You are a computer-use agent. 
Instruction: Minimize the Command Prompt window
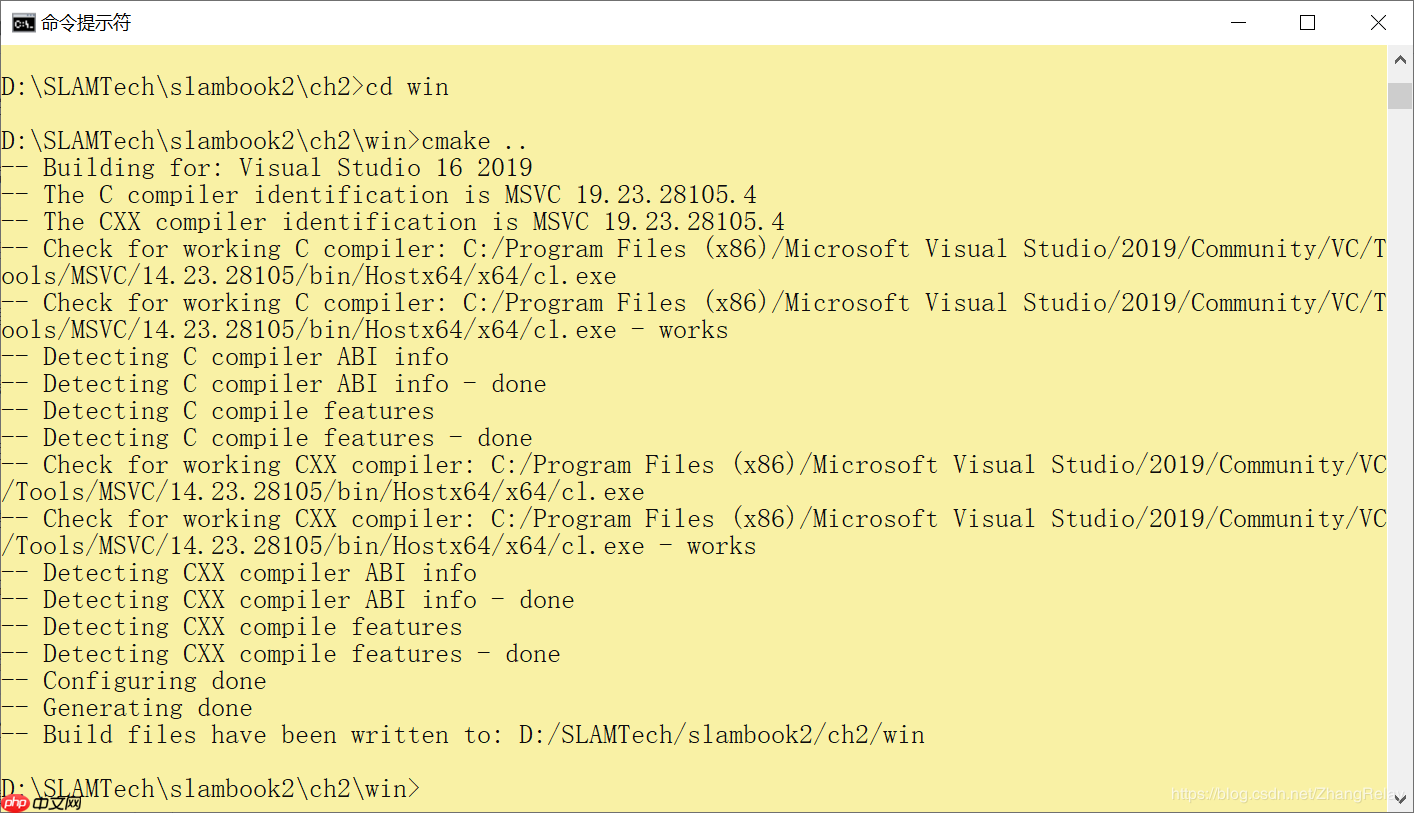point(1236,23)
